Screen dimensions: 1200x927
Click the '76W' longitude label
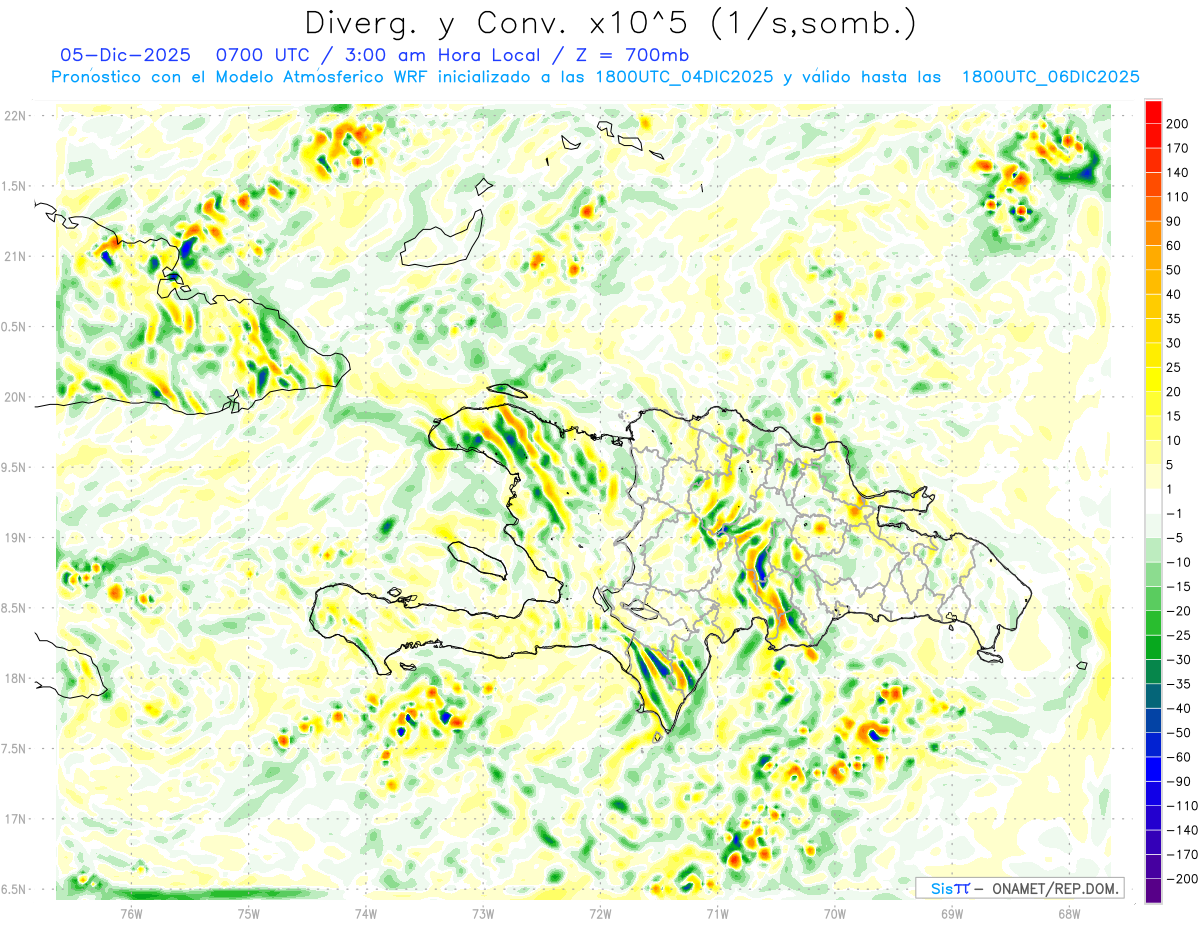131,914
